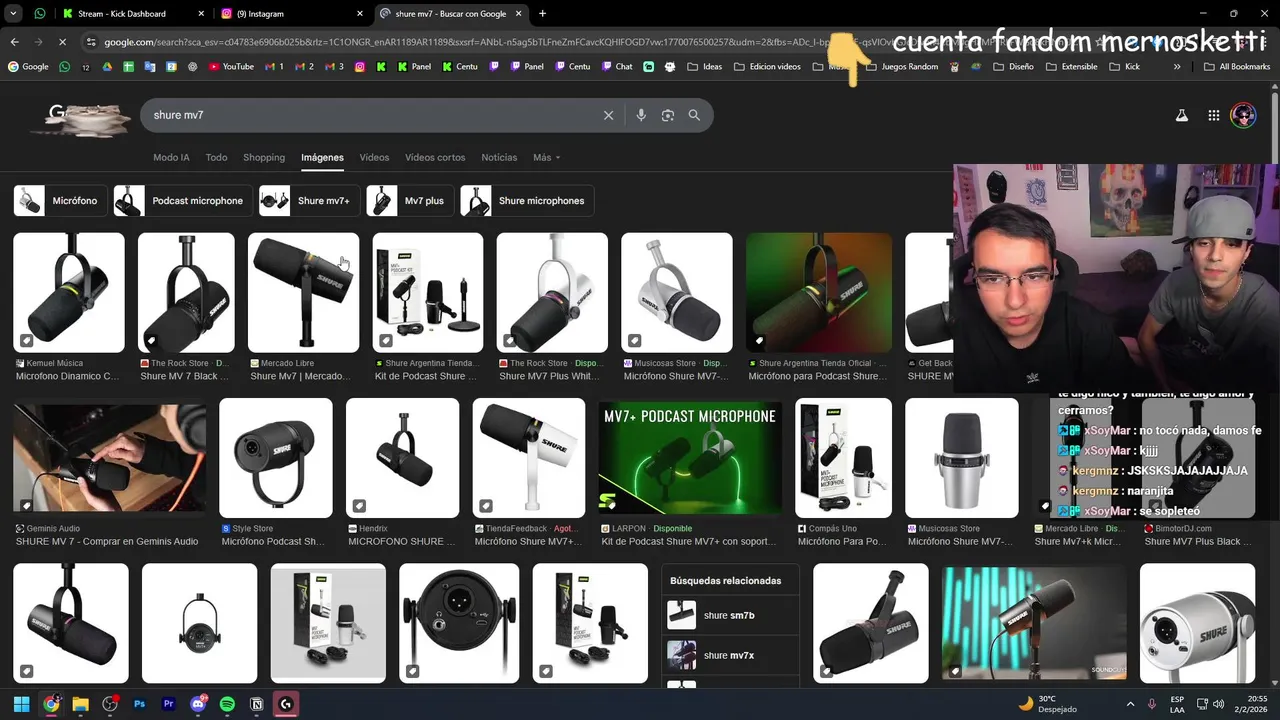Open the Windows Start menu
Image resolution: width=1280 pixels, height=720 pixels.
21,704
